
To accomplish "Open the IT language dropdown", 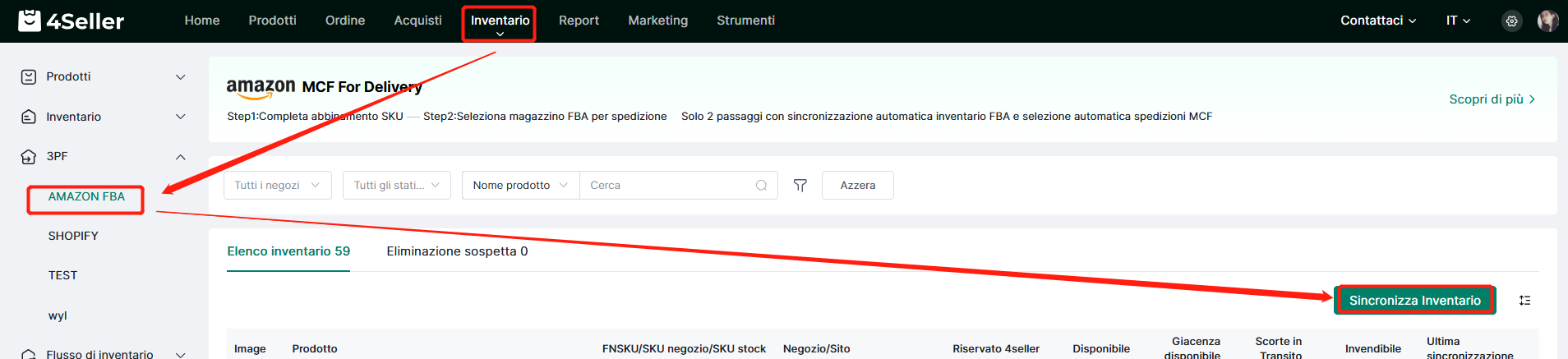I will click(x=1458, y=21).
